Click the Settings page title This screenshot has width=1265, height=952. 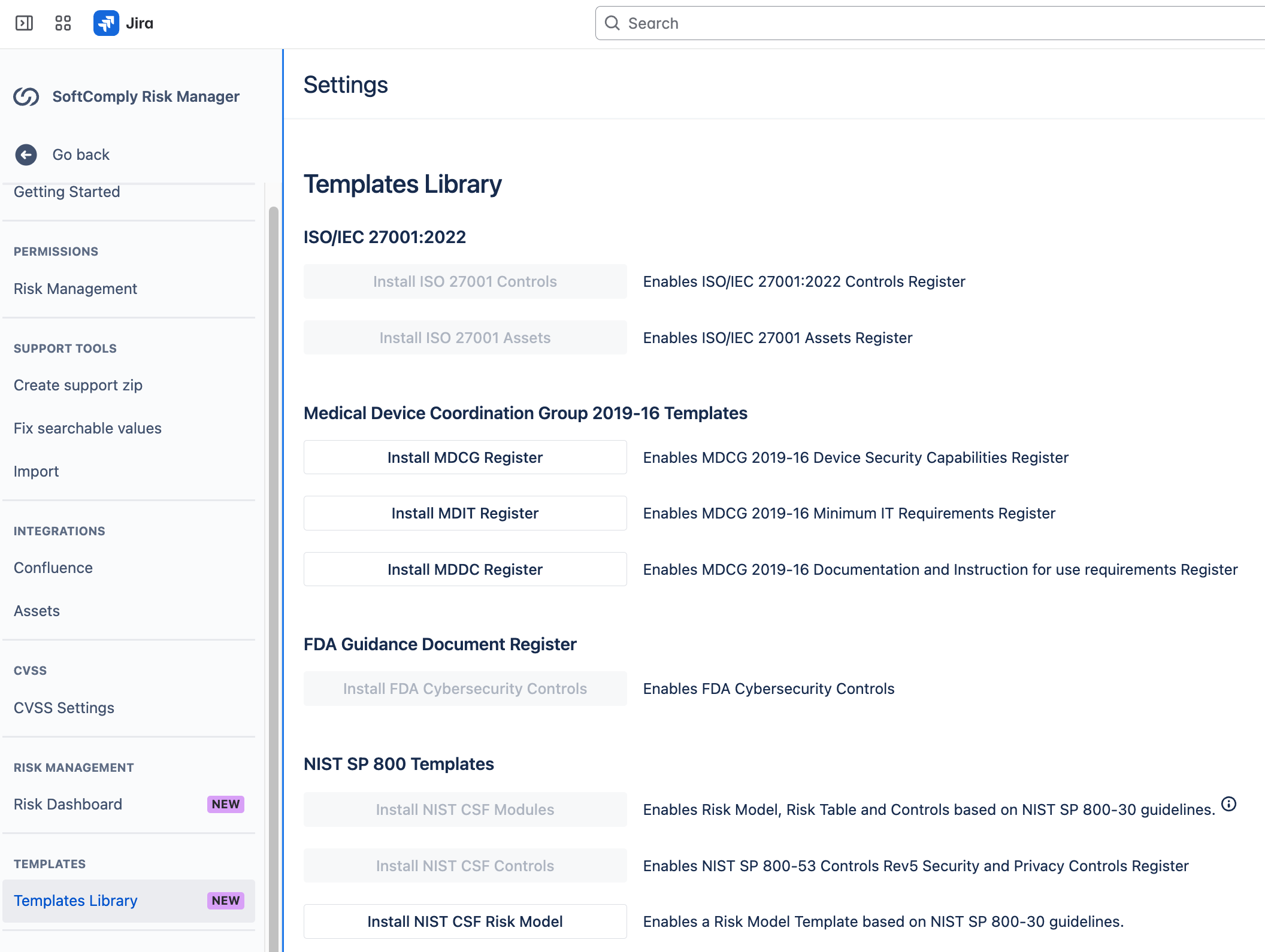click(x=346, y=85)
